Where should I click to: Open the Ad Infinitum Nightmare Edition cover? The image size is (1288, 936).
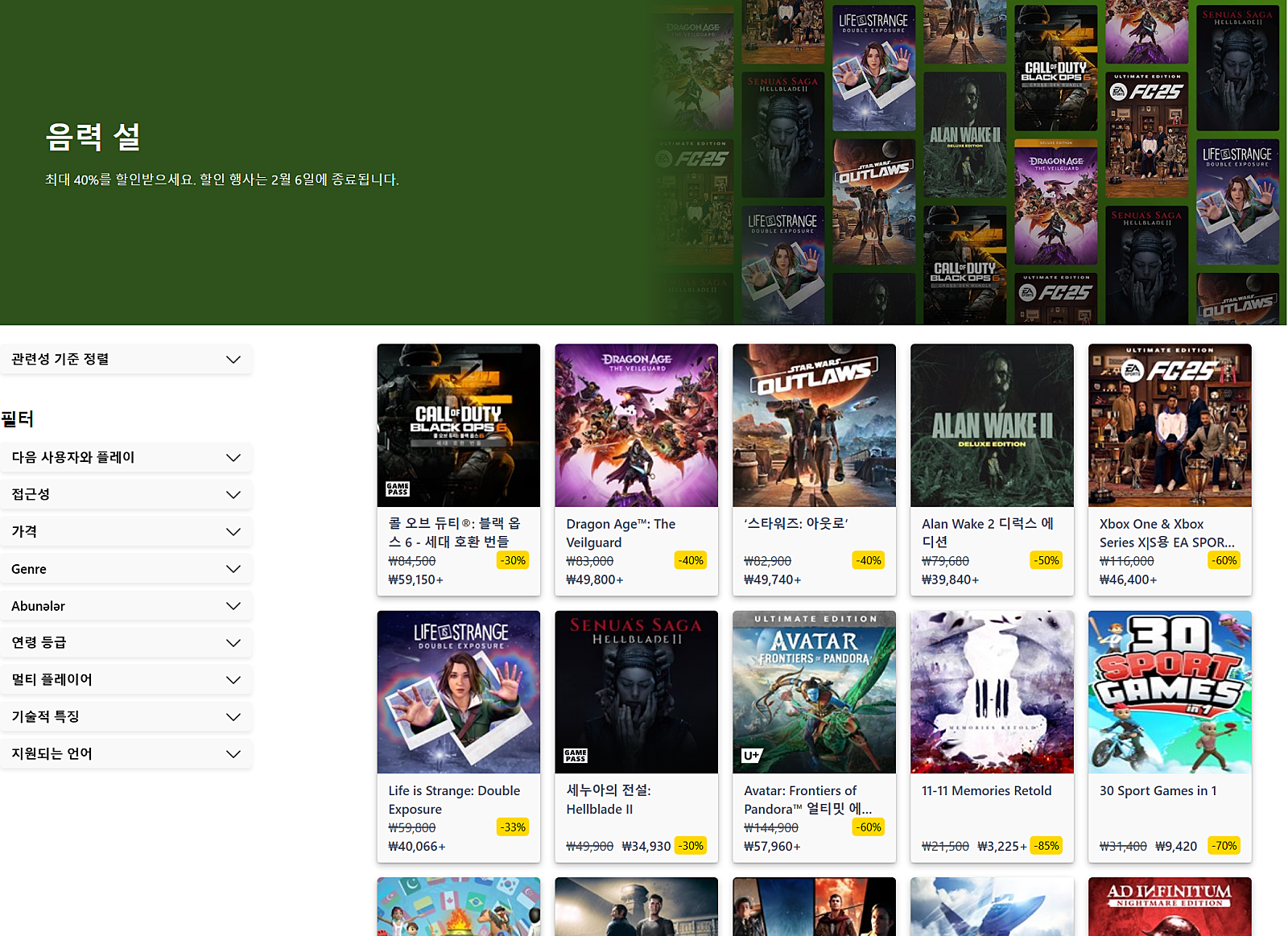[1170, 907]
